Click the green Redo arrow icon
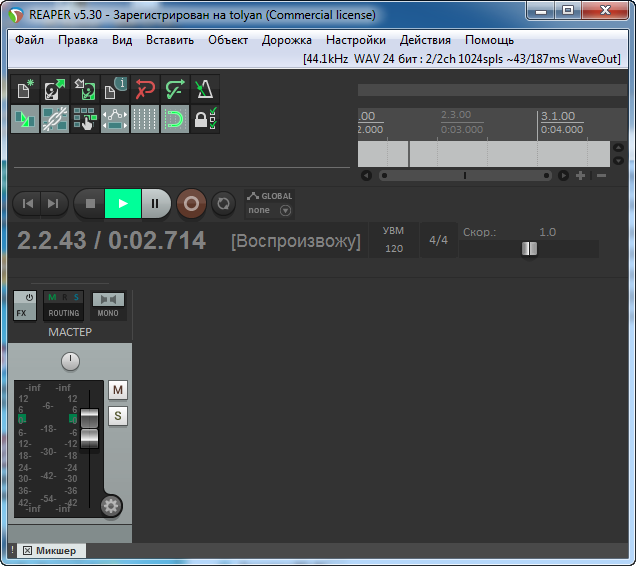The width and height of the screenshot is (636, 566). [x=175, y=90]
